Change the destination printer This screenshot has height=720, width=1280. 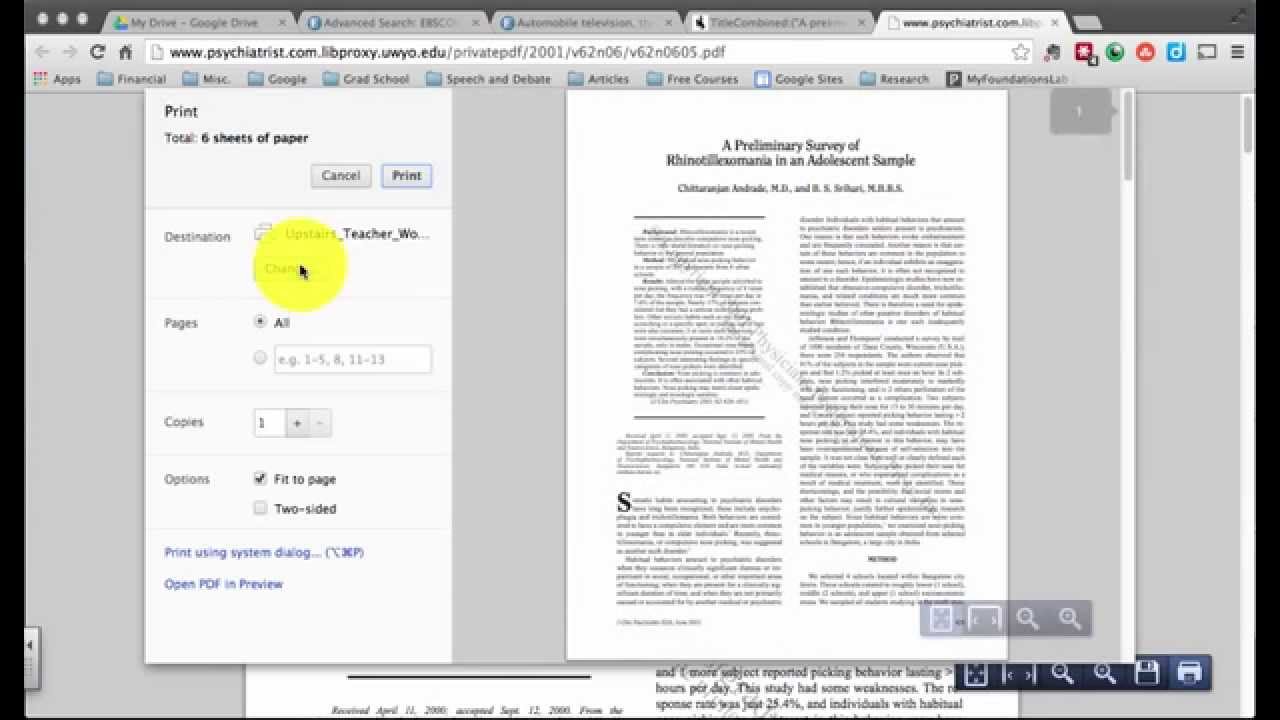coord(287,268)
